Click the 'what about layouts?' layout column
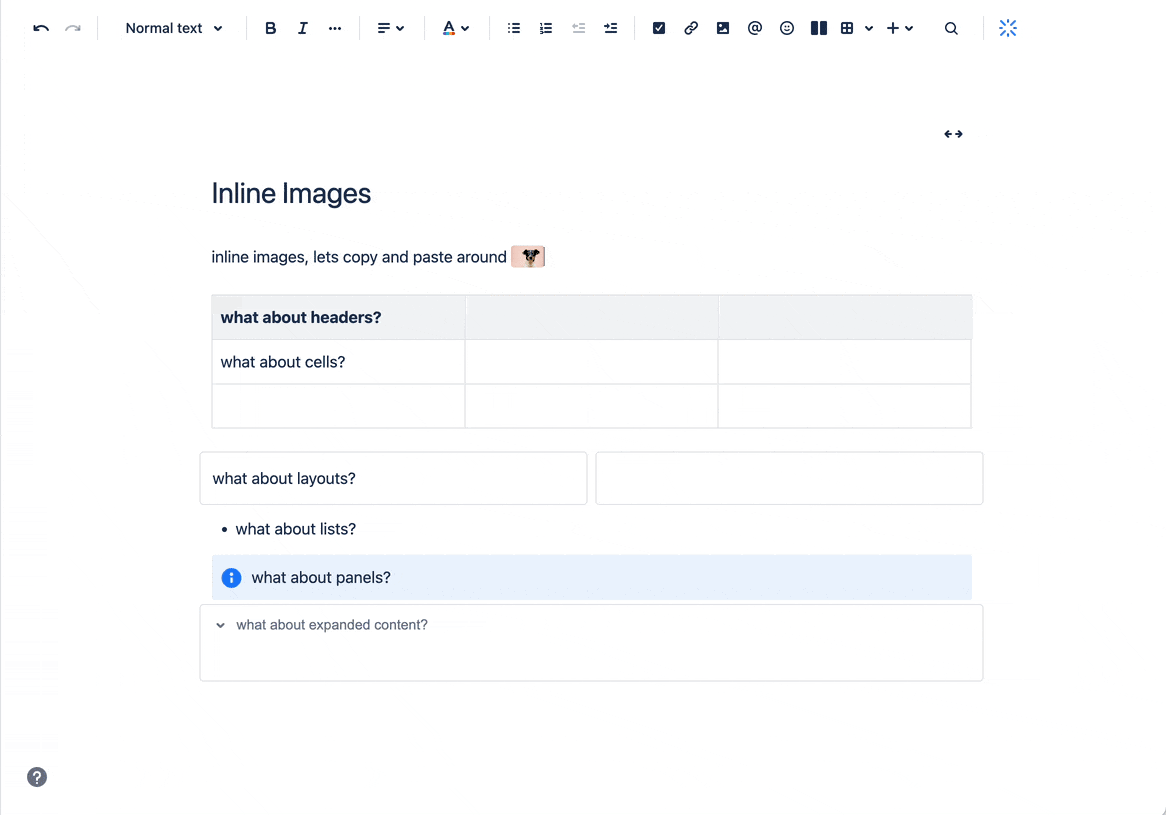 tap(393, 478)
